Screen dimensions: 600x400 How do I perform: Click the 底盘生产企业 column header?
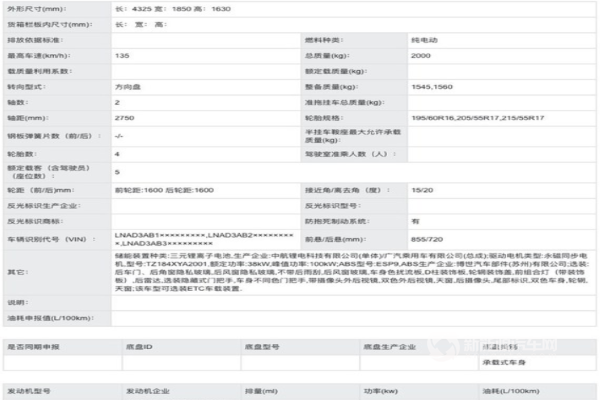coord(390,347)
